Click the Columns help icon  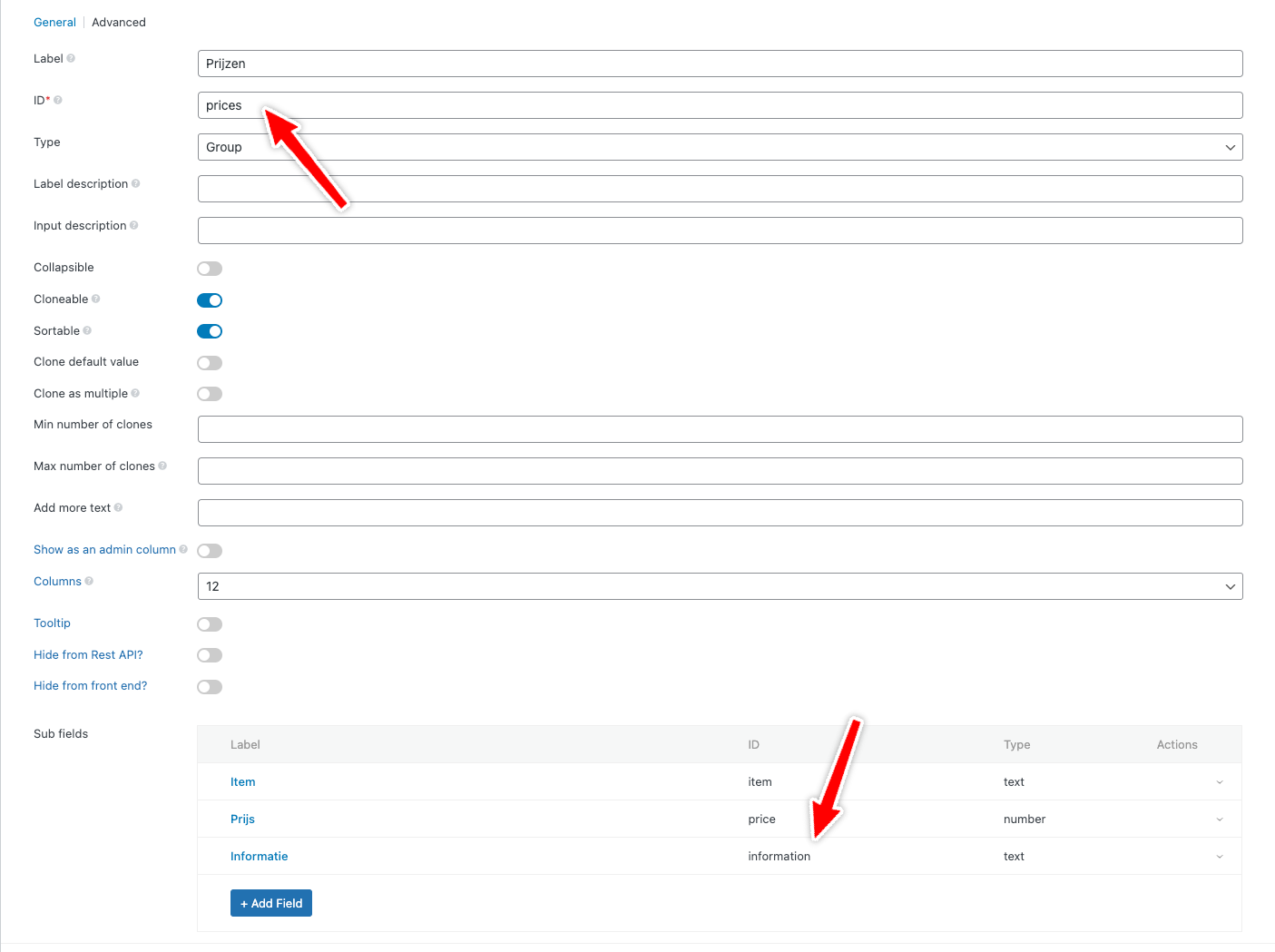click(88, 581)
